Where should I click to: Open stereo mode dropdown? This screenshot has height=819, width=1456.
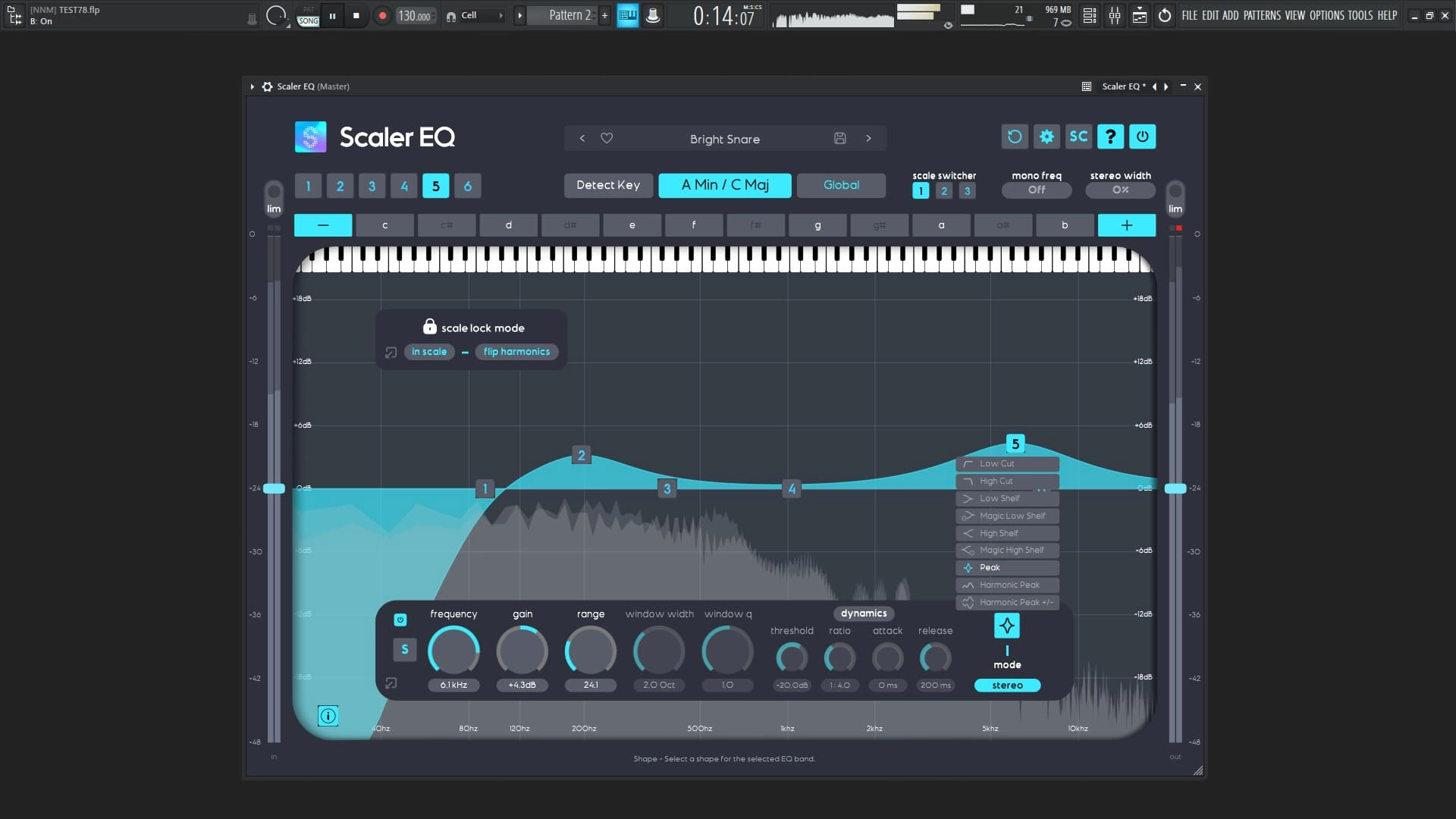point(1007,686)
